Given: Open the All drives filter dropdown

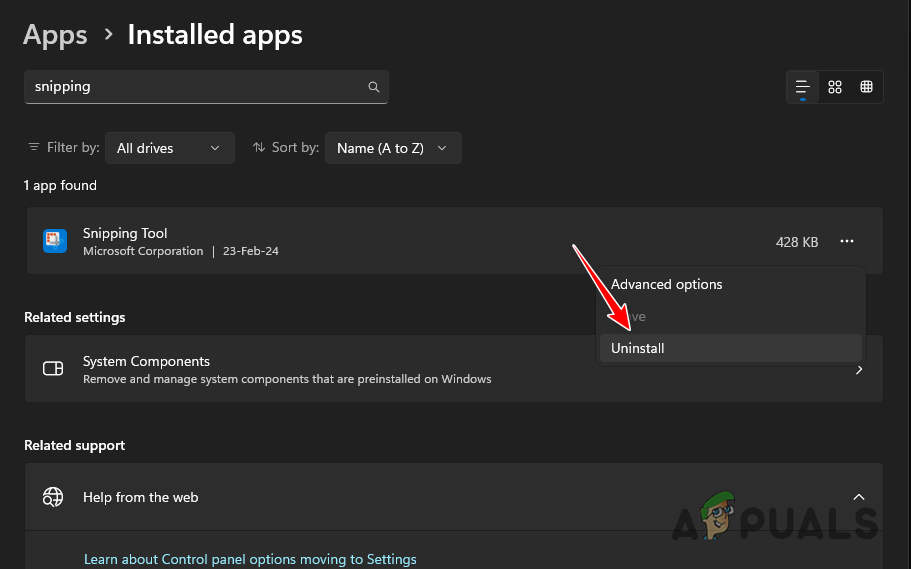Looking at the screenshot, I should [x=170, y=148].
